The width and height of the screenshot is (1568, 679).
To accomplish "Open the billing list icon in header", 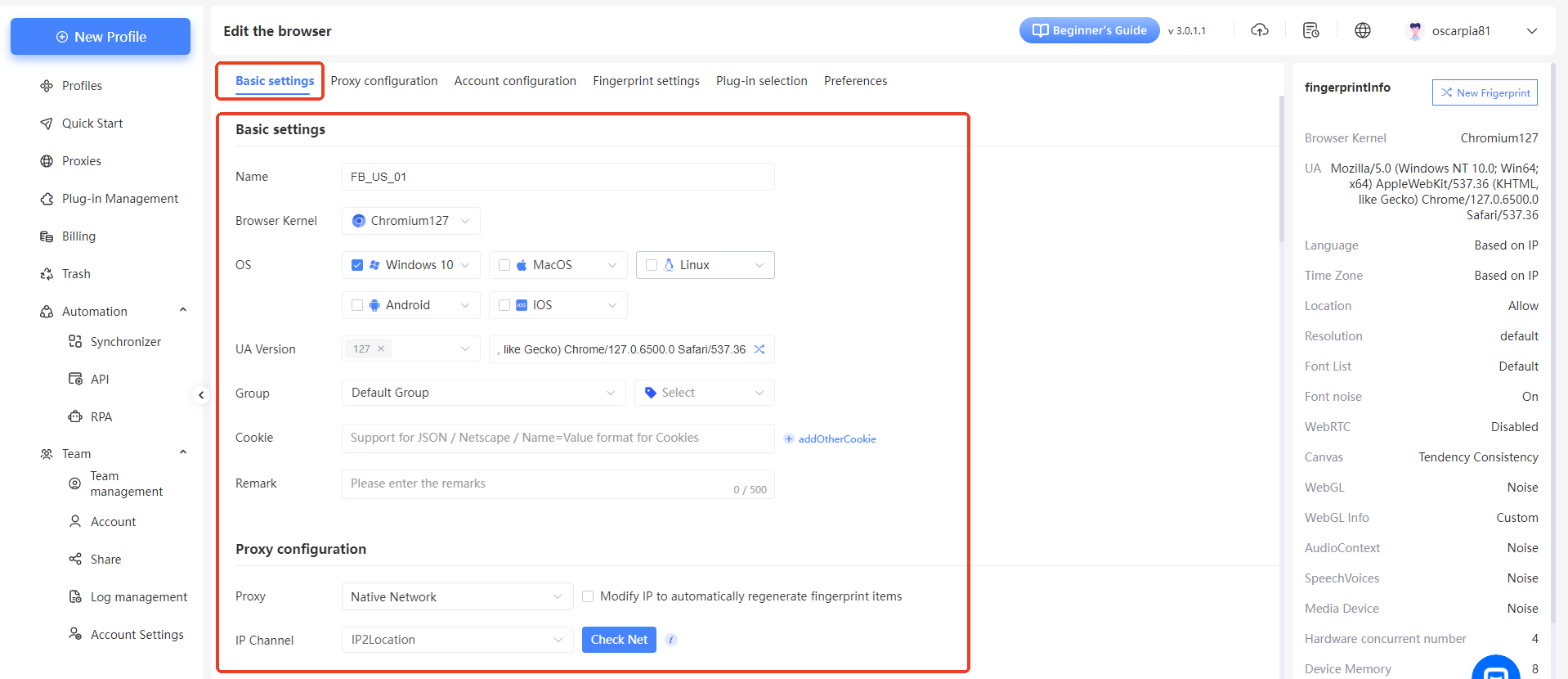I will click(x=1311, y=30).
